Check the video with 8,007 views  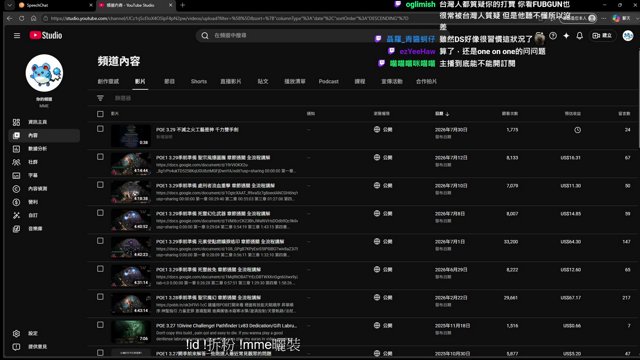pos(100,213)
